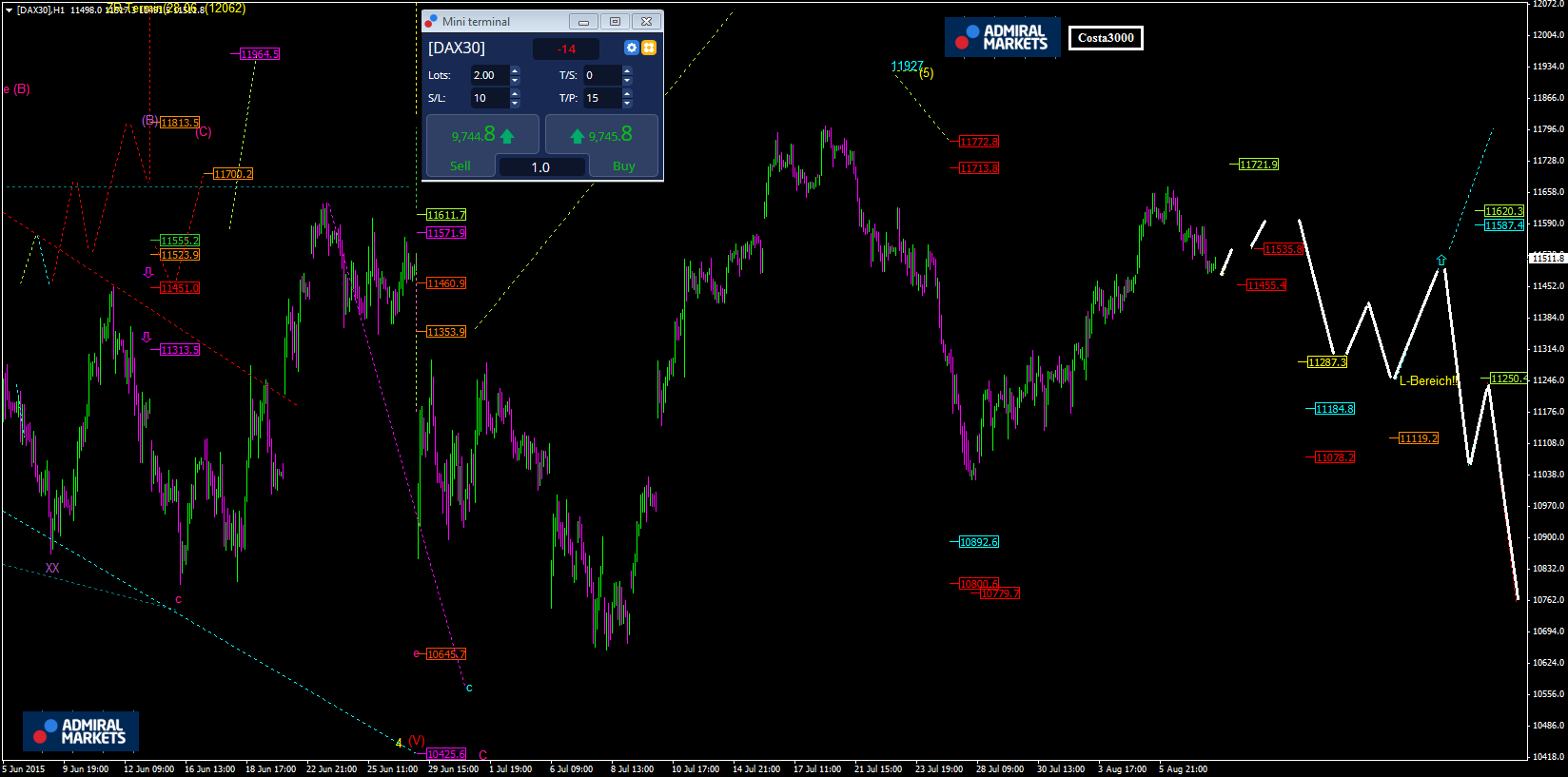
Task: Open Mini terminal settings gear icon
Action: tap(631, 48)
